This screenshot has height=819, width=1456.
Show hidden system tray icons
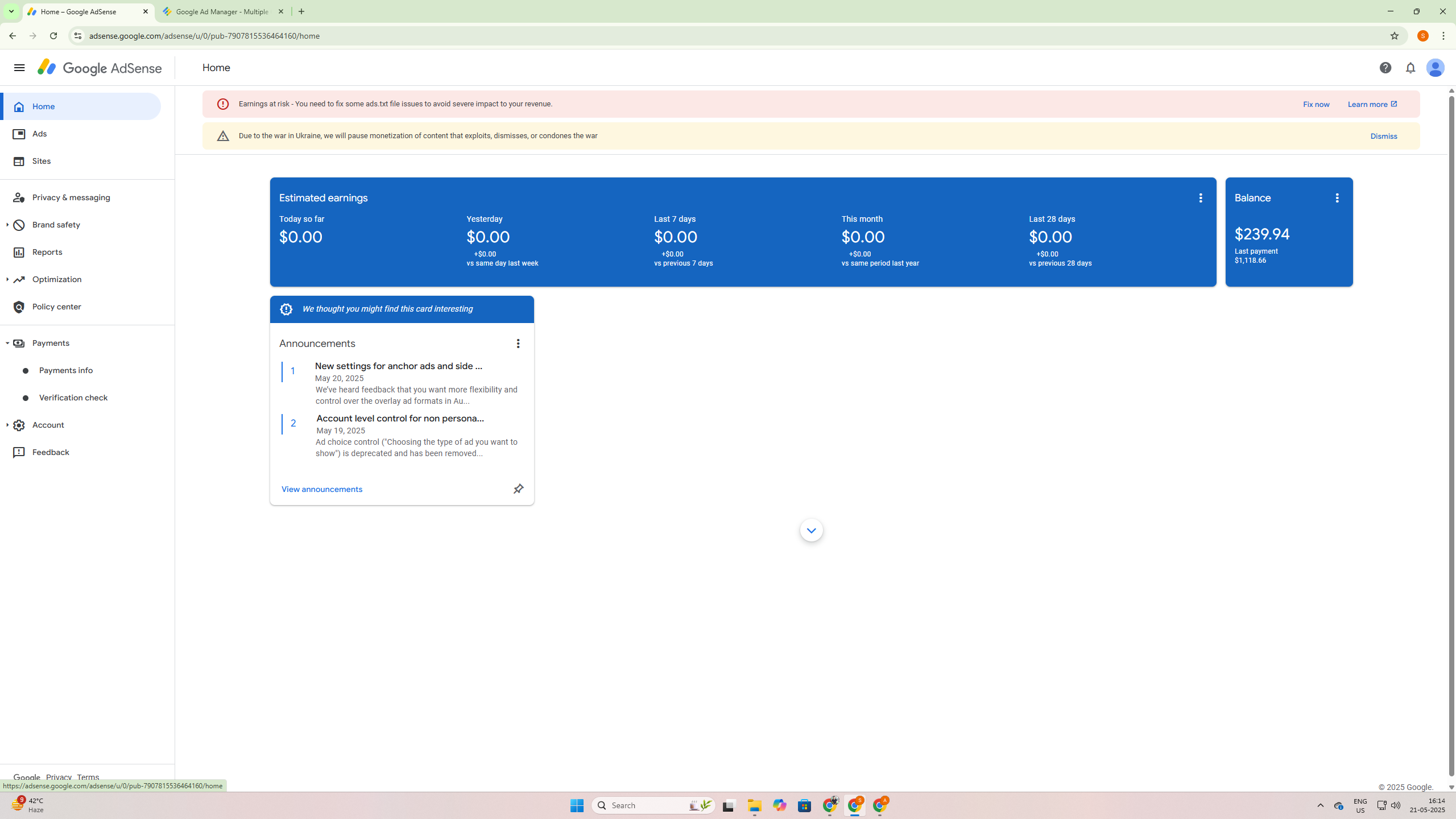(1320, 805)
